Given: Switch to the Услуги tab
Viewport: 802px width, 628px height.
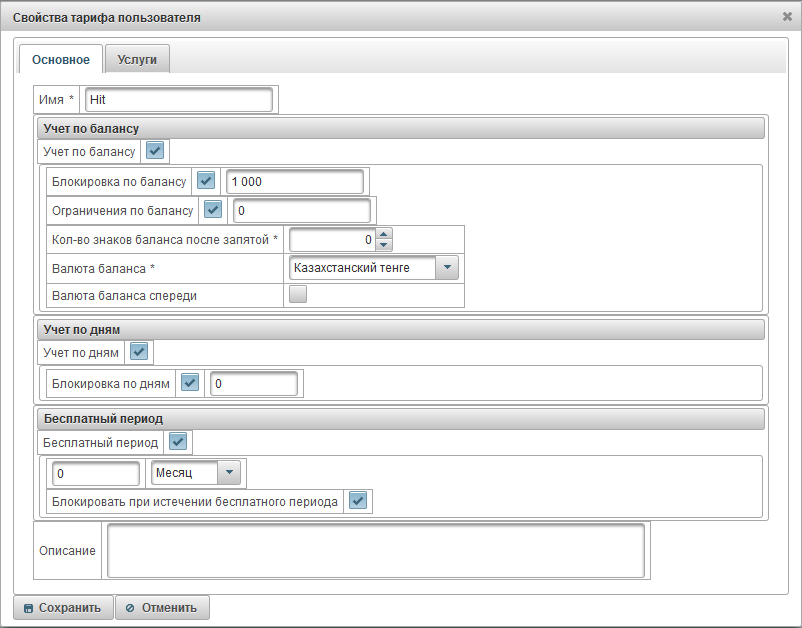Looking at the screenshot, I should [x=137, y=60].
